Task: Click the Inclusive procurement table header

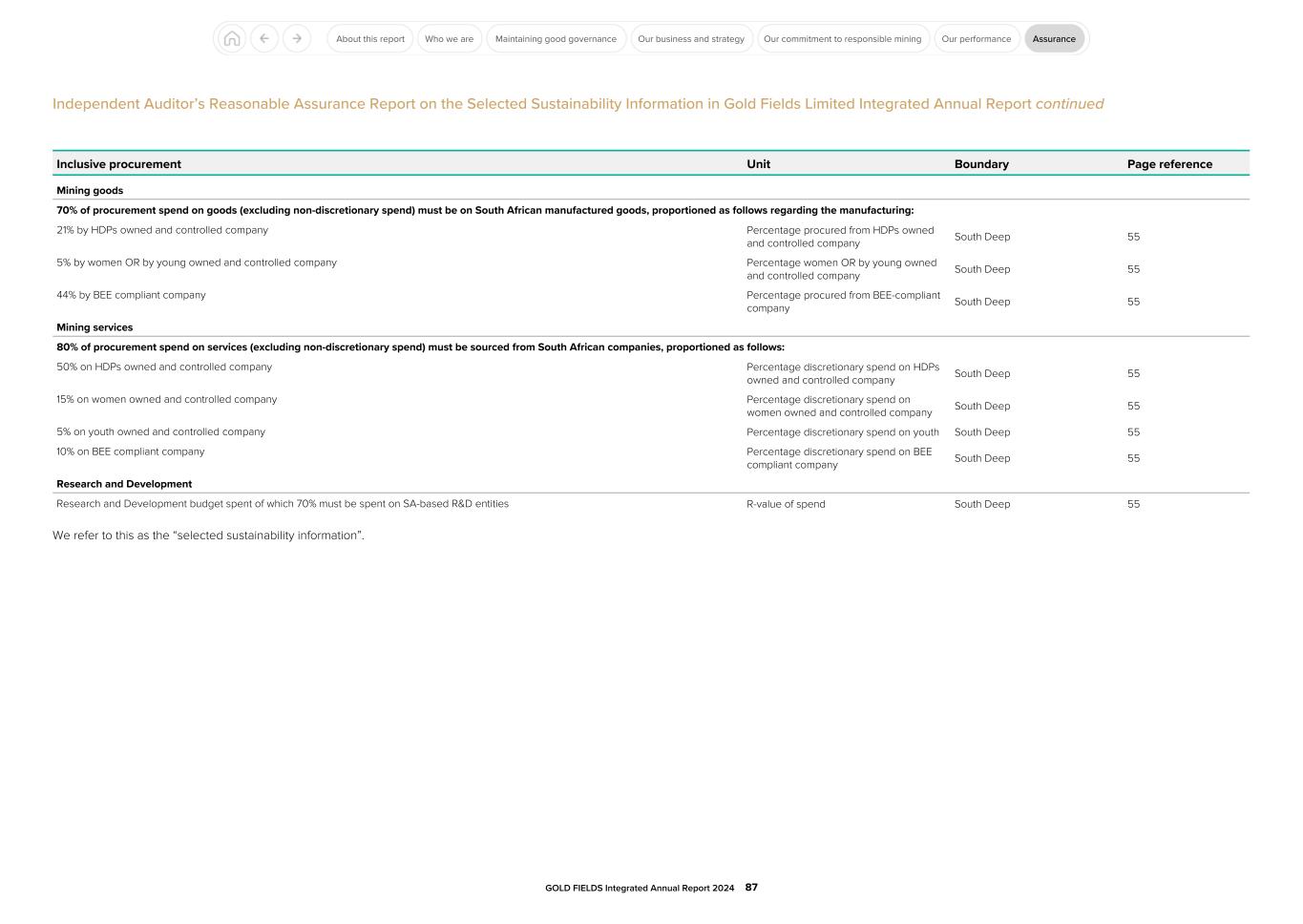Action: [119, 163]
